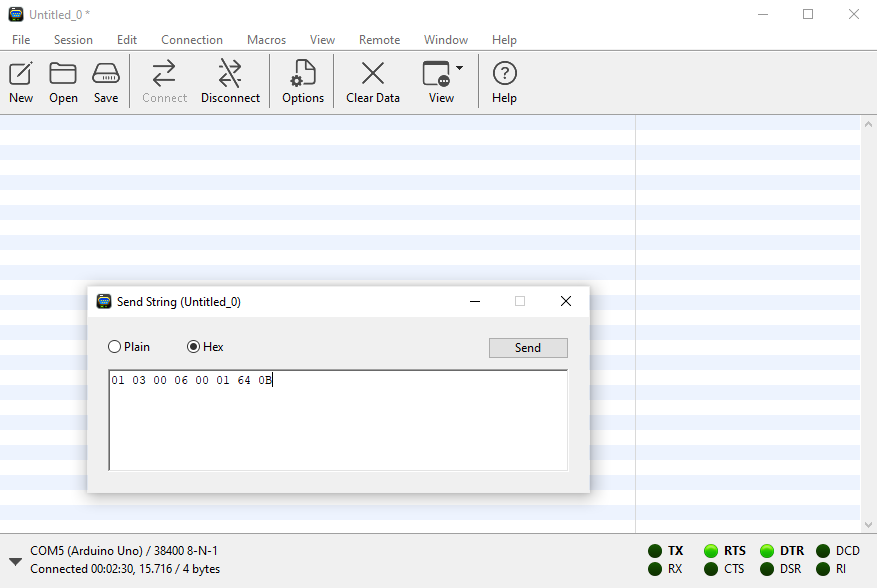Click the hex string input field

tap(338, 420)
